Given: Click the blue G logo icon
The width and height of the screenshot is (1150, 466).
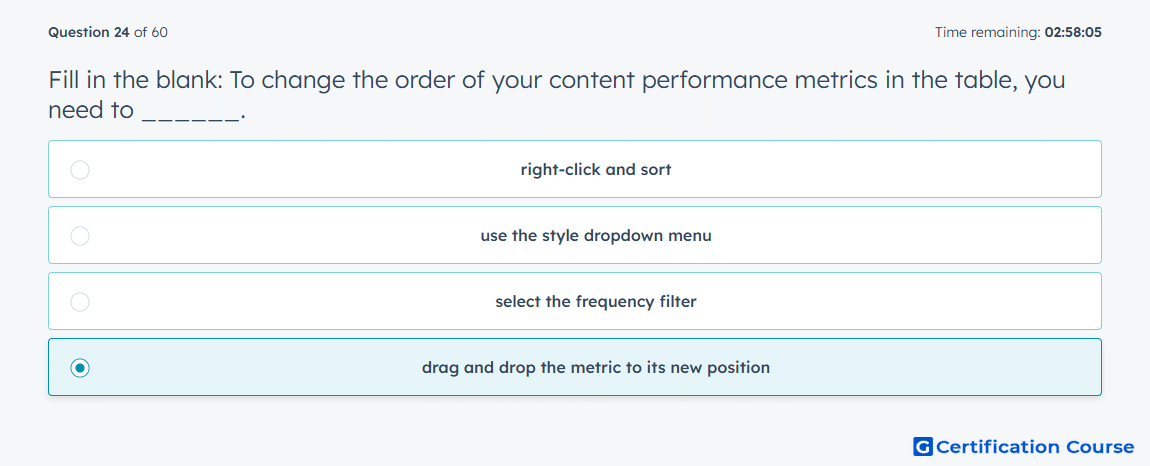Looking at the screenshot, I should [x=923, y=447].
